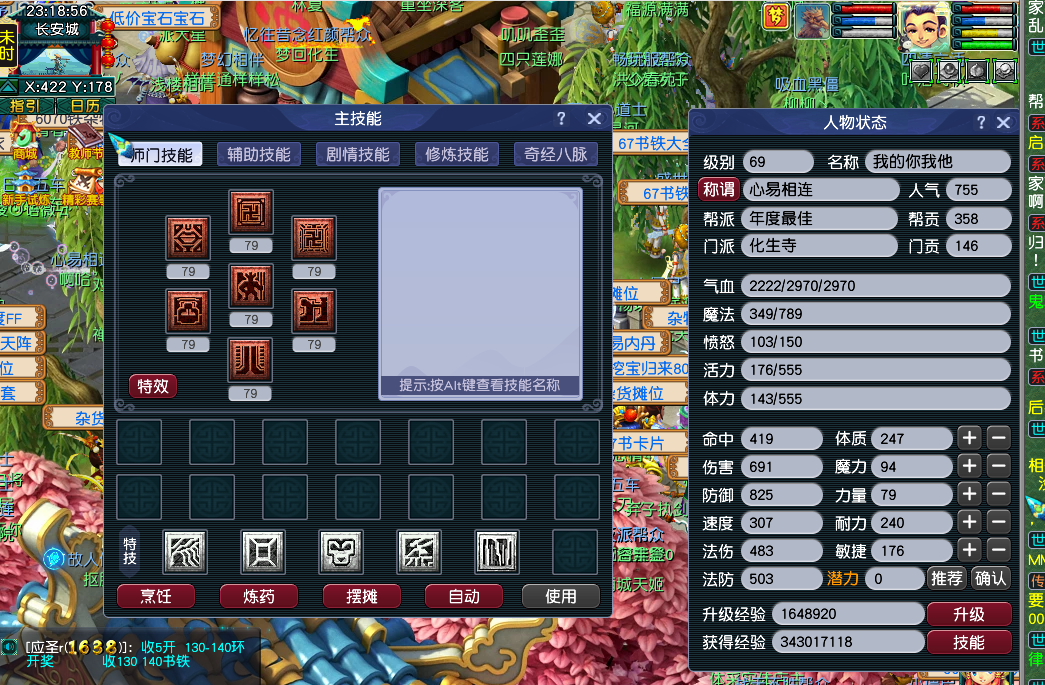The image size is (1045, 685).
Task: Click the orange 梦 badge icon
Action: click(x=775, y=16)
